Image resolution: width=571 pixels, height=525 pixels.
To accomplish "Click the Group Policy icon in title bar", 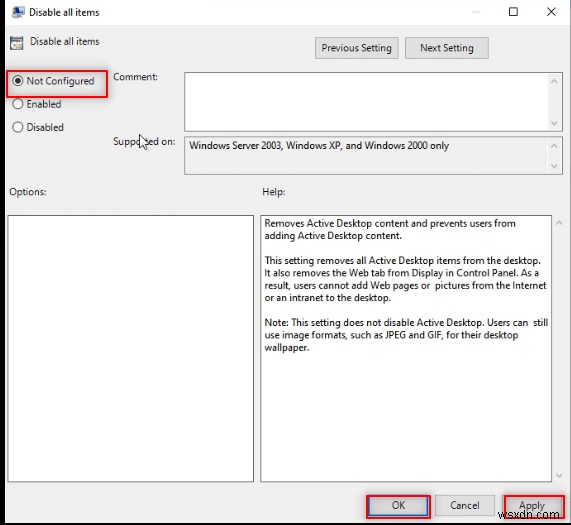I will click(x=18, y=12).
